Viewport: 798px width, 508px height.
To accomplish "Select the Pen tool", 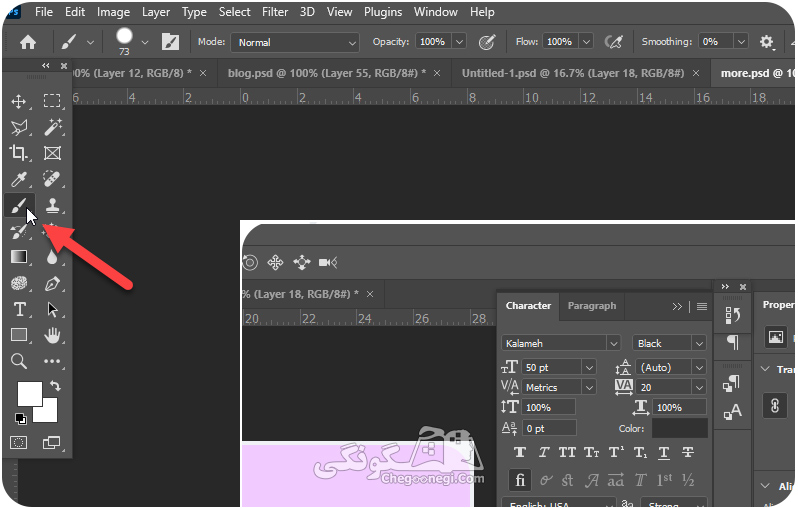I will (x=52, y=284).
